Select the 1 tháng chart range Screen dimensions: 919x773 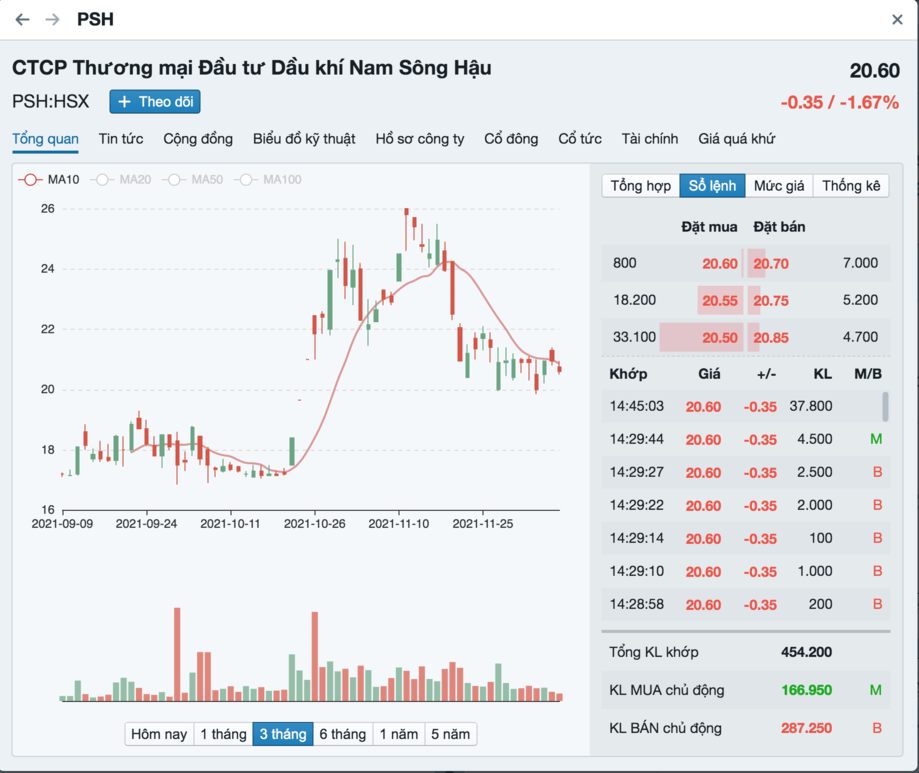[x=223, y=734]
